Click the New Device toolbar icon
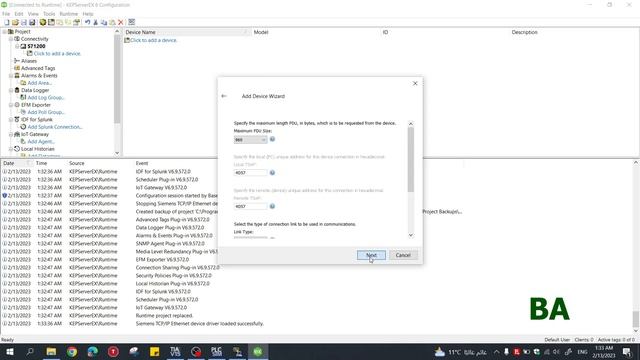Viewport: 640px width, 360px height. (51, 22)
